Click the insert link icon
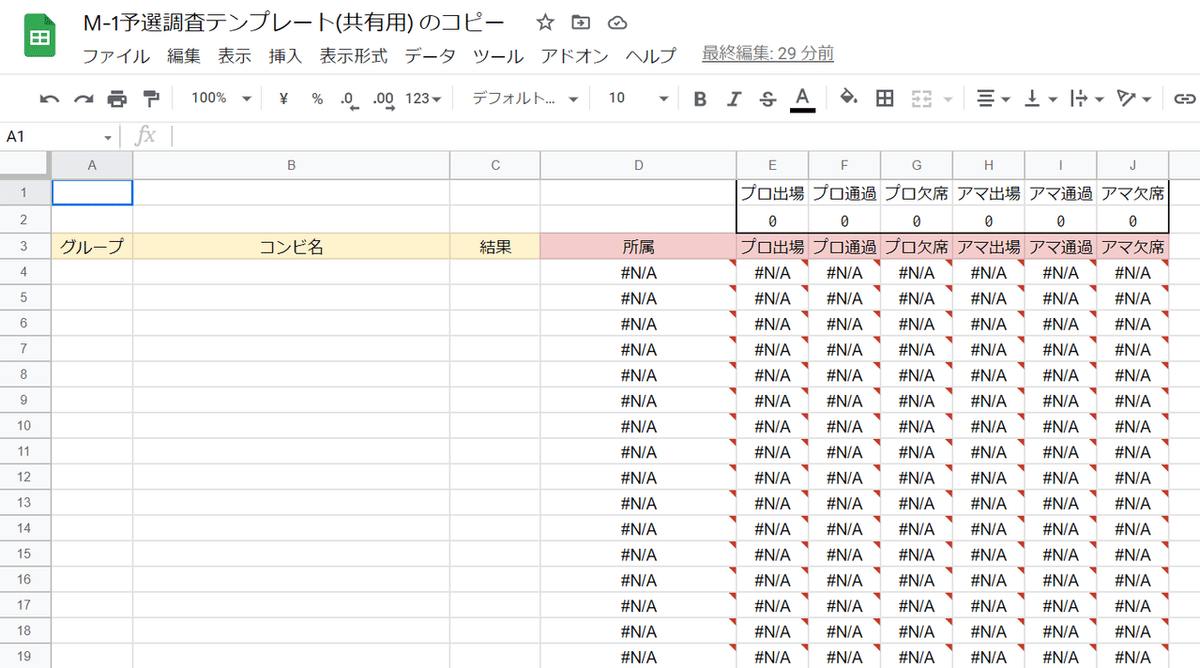 click(1185, 98)
